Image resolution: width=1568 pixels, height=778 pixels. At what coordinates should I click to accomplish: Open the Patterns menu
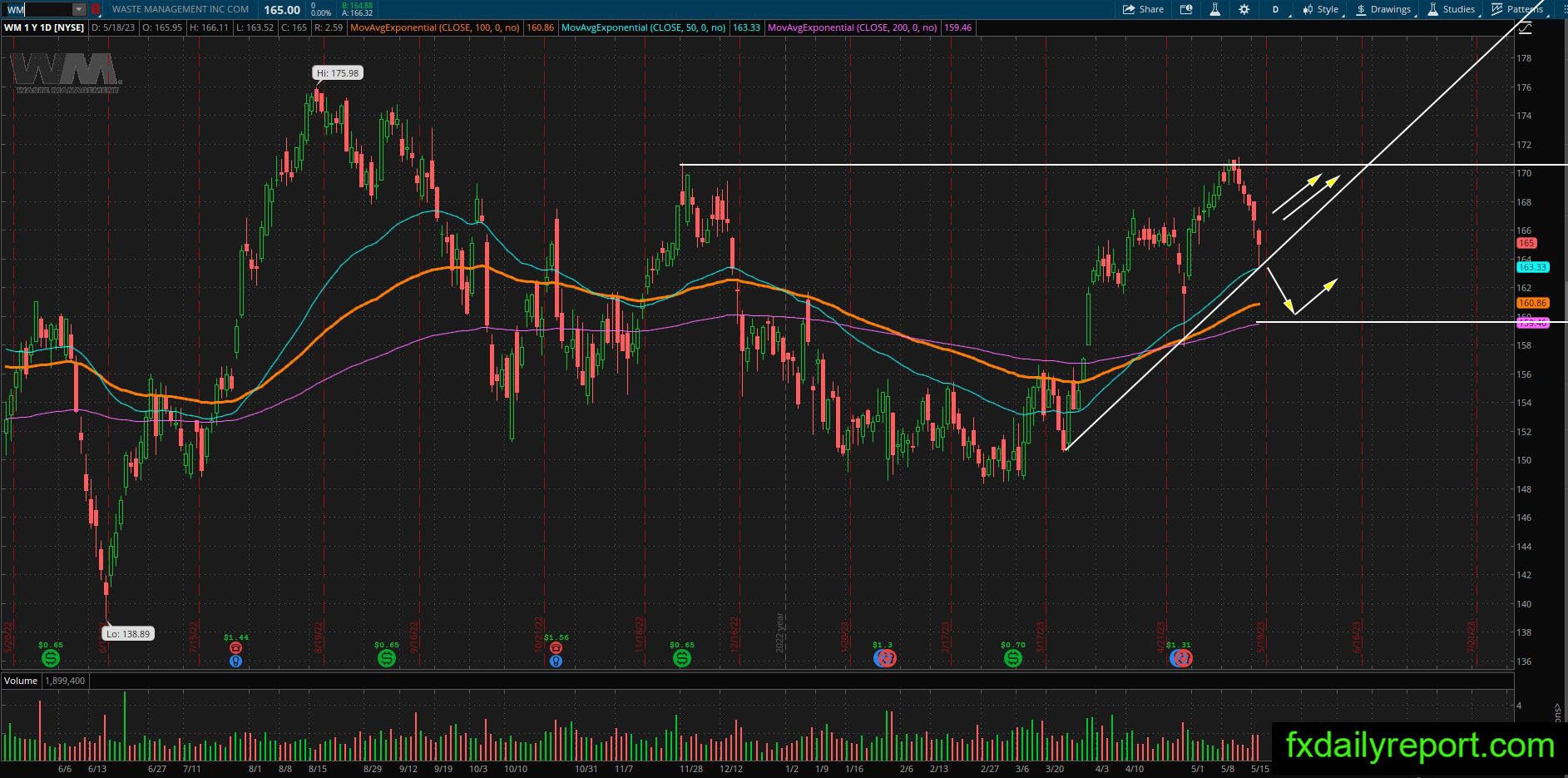[x=1517, y=9]
